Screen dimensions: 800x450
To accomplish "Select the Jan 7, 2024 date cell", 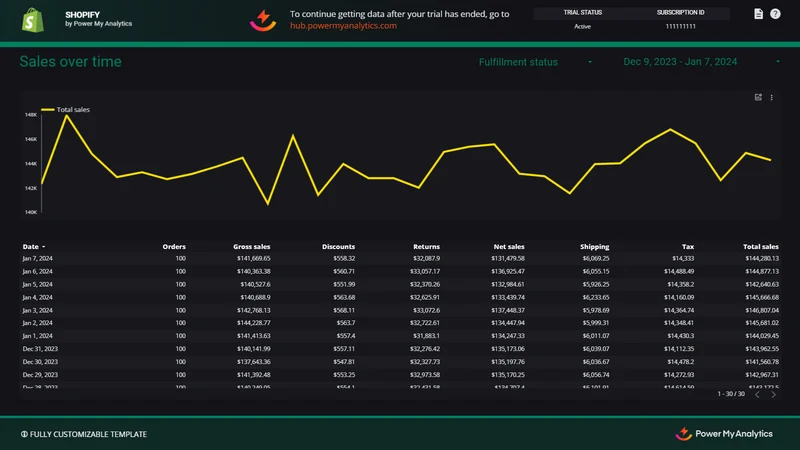I will click(x=37, y=259).
